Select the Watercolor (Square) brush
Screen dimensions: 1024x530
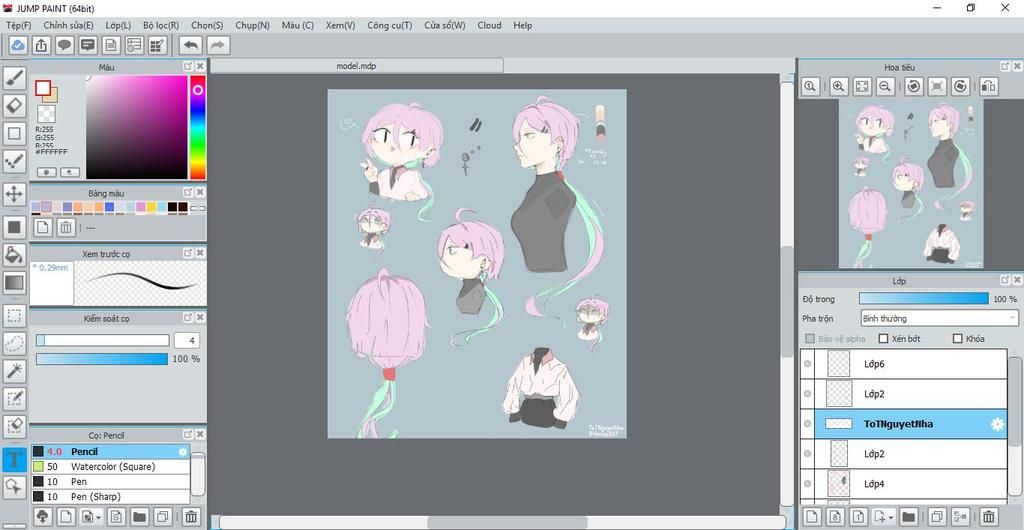[111, 467]
